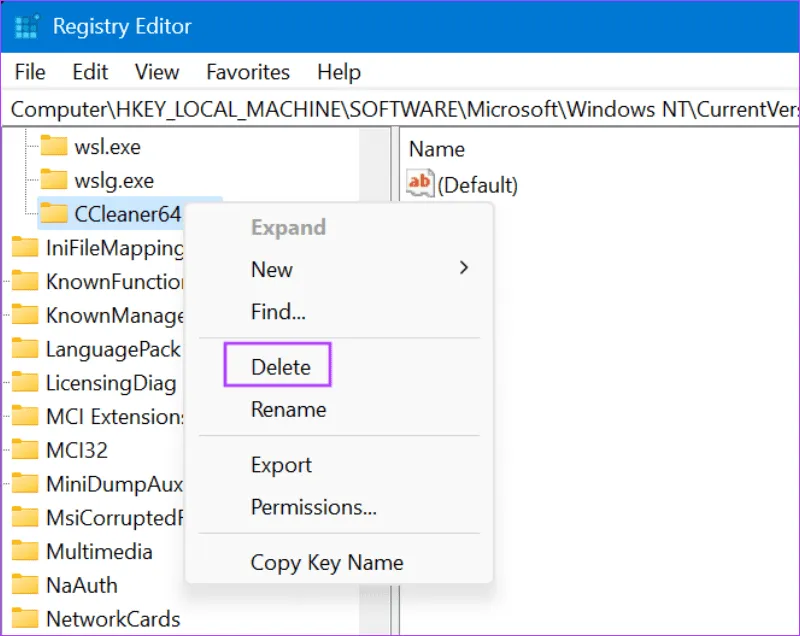The image size is (800, 636).
Task: Click the registry path address bar
Action: click(x=400, y=108)
